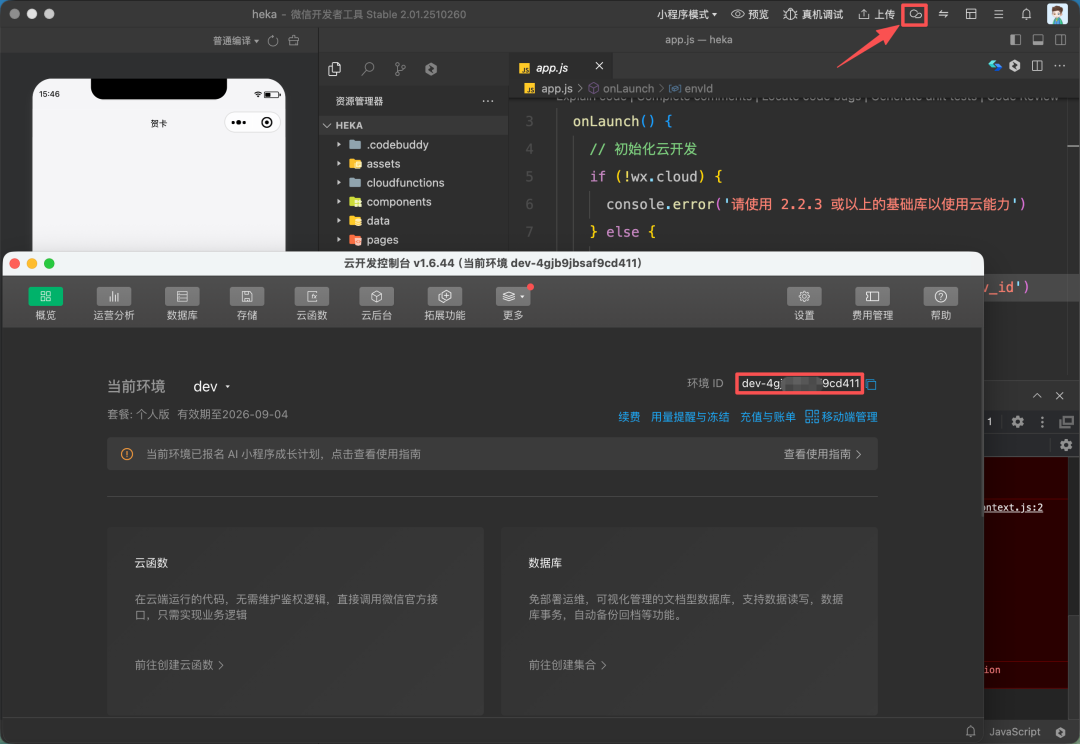The height and width of the screenshot is (744, 1080).
Task: Open 费用管理 in the cloud console
Action: [871, 302]
